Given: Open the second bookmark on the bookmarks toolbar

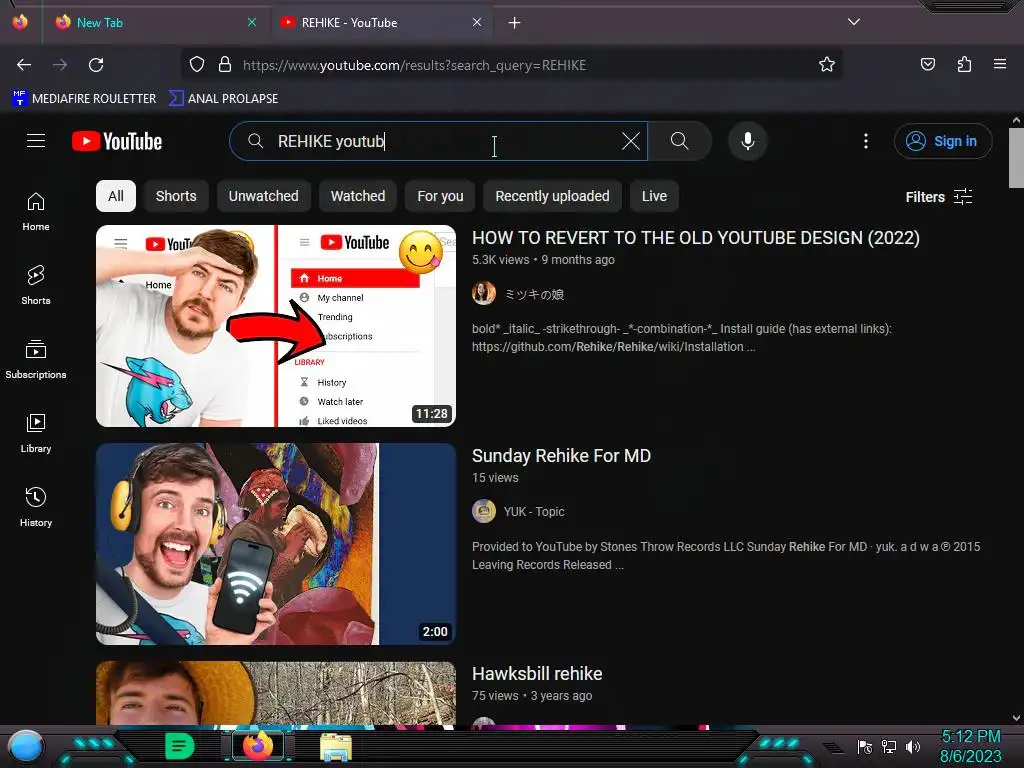Looking at the screenshot, I should [224, 99].
